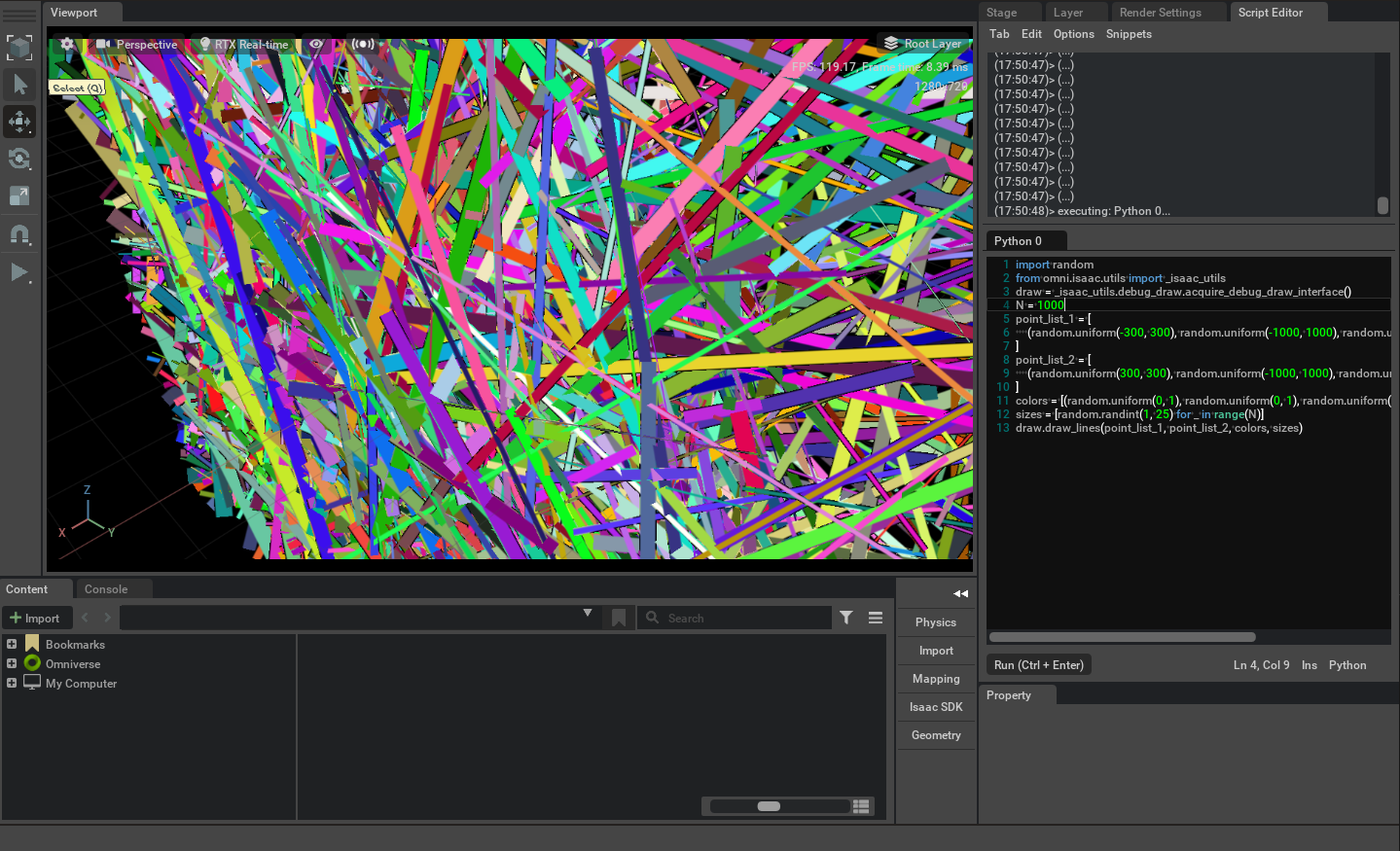Click the hamburger grip above the toolbar
The height and width of the screenshot is (851, 1400).
tap(19, 16)
